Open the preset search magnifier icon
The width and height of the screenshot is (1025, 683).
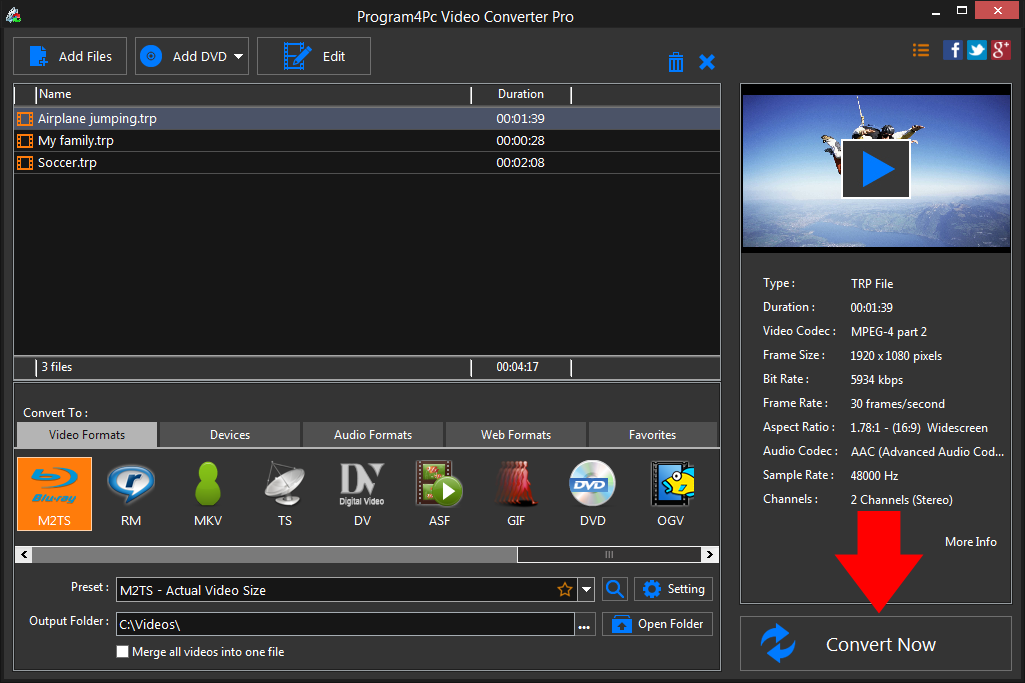[x=614, y=589]
